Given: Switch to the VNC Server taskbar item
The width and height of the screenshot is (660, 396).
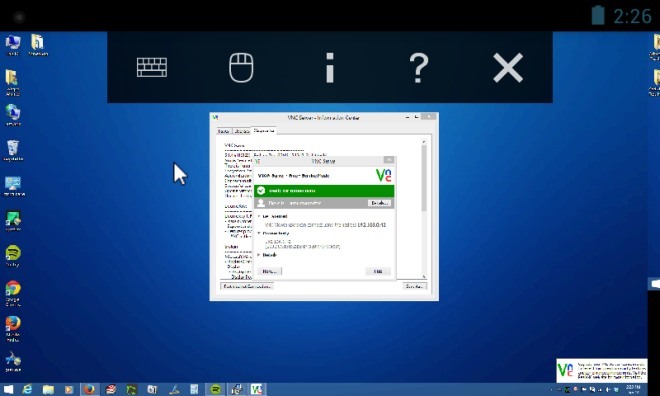Looking at the screenshot, I should pos(256,389).
